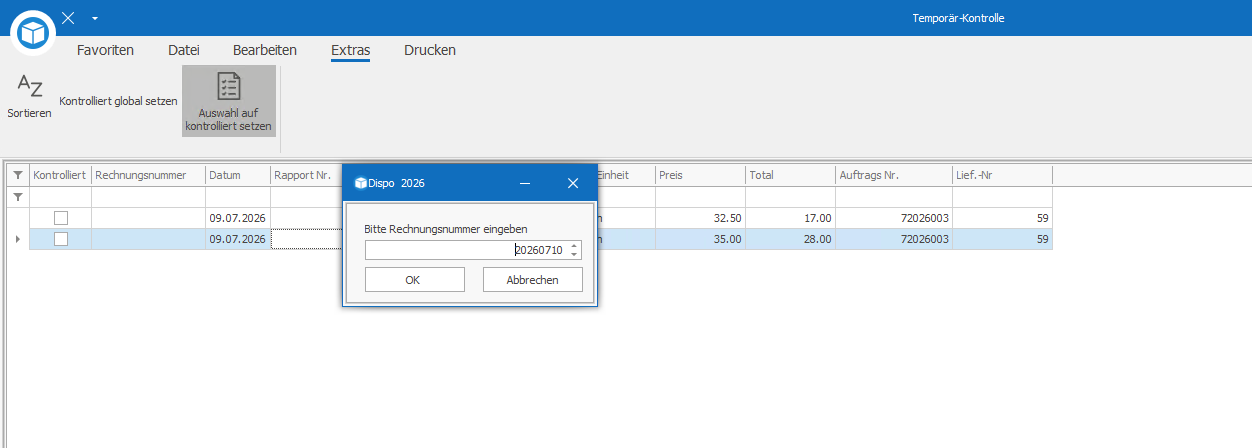Click the Preis filter row cell
The height and width of the screenshot is (448, 1252).
point(700,197)
